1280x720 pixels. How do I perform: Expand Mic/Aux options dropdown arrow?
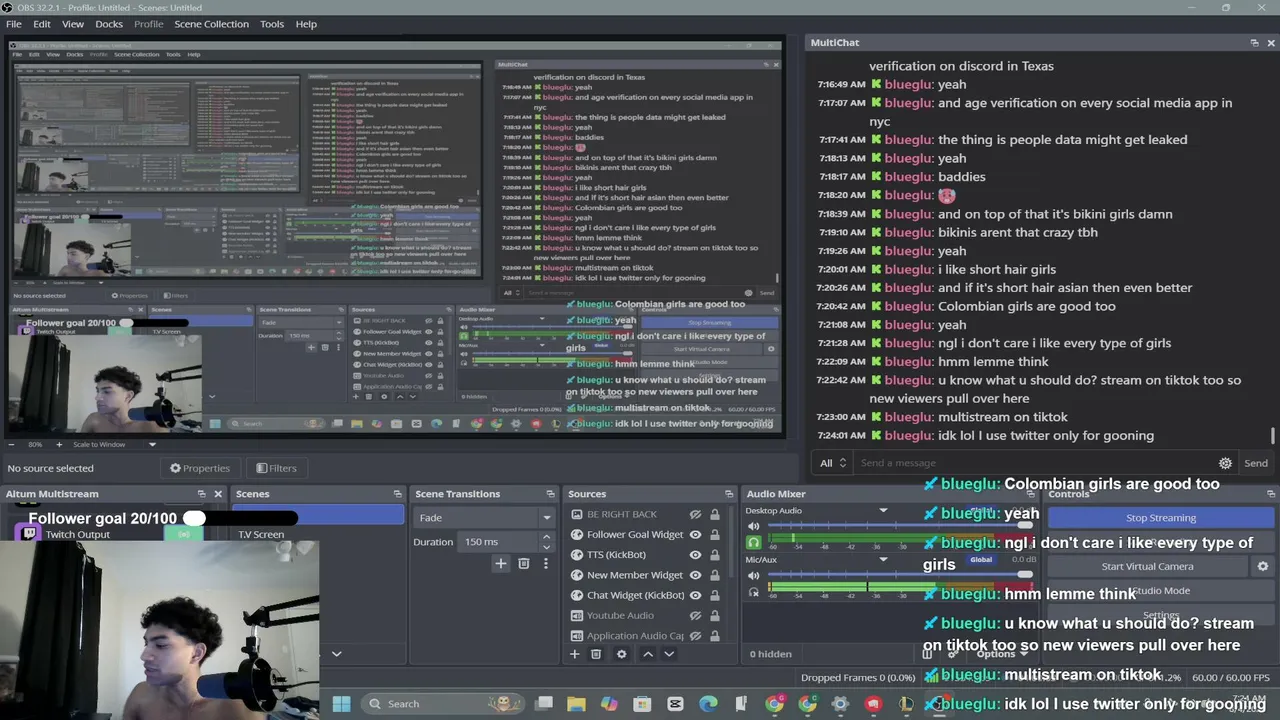[x=883, y=560]
